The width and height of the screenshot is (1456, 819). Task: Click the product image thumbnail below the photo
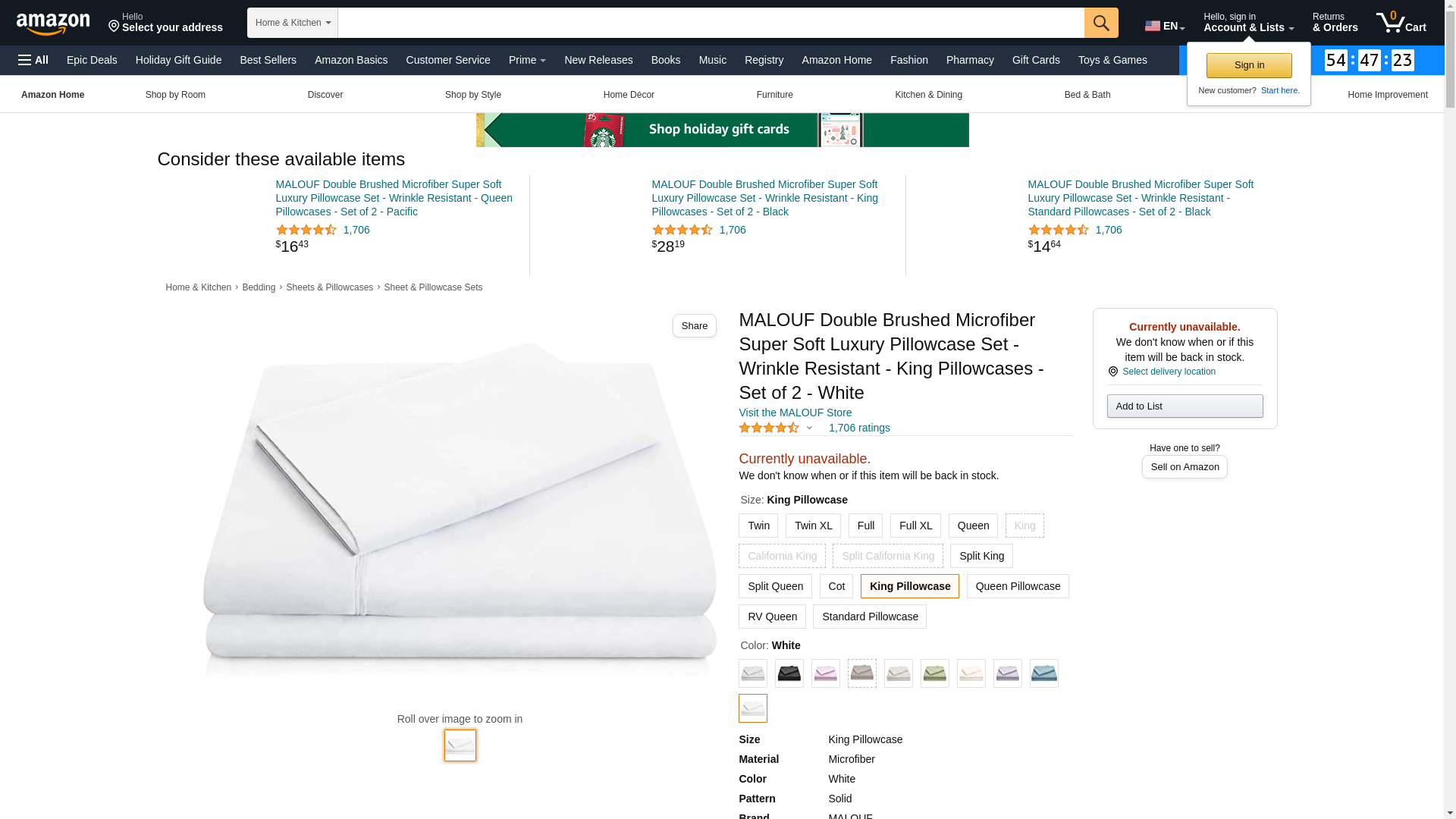coord(460,745)
